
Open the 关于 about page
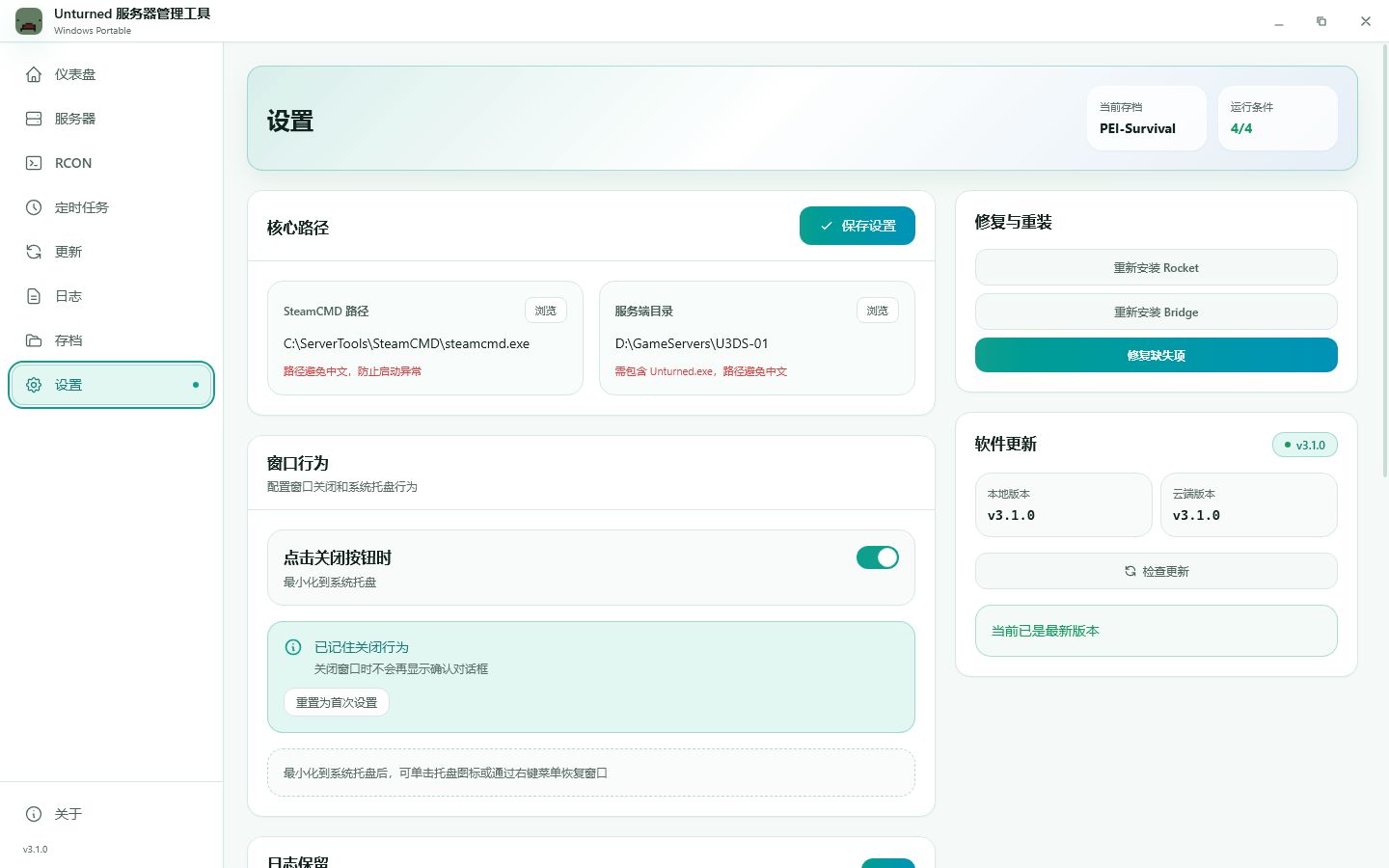click(111, 814)
